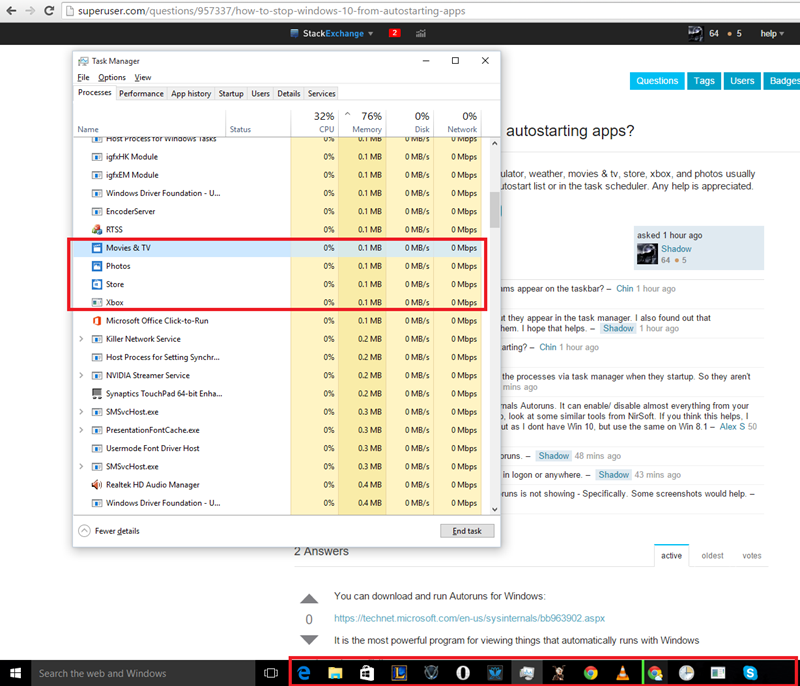Switch to the Performance tab
This screenshot has width=800, height=686.
[141, 94]
